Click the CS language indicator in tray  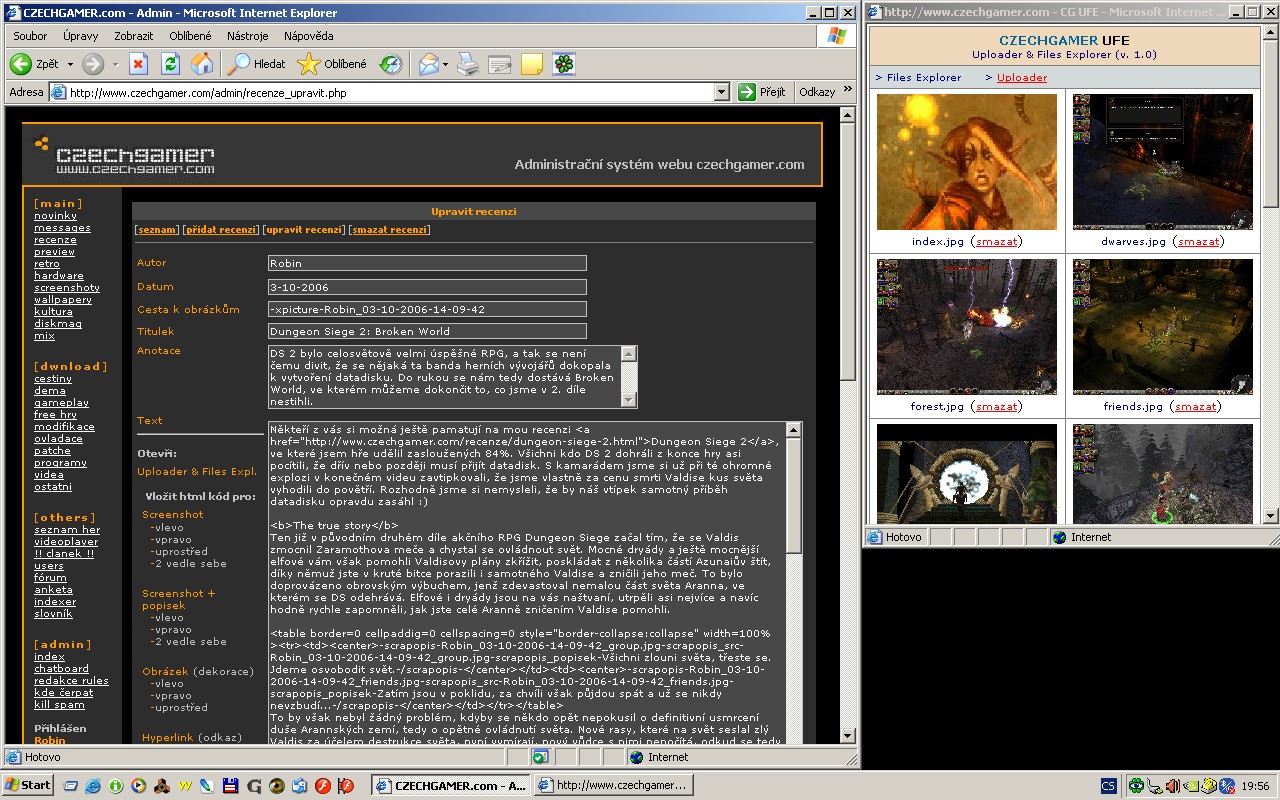click(x=1108, y=785)
